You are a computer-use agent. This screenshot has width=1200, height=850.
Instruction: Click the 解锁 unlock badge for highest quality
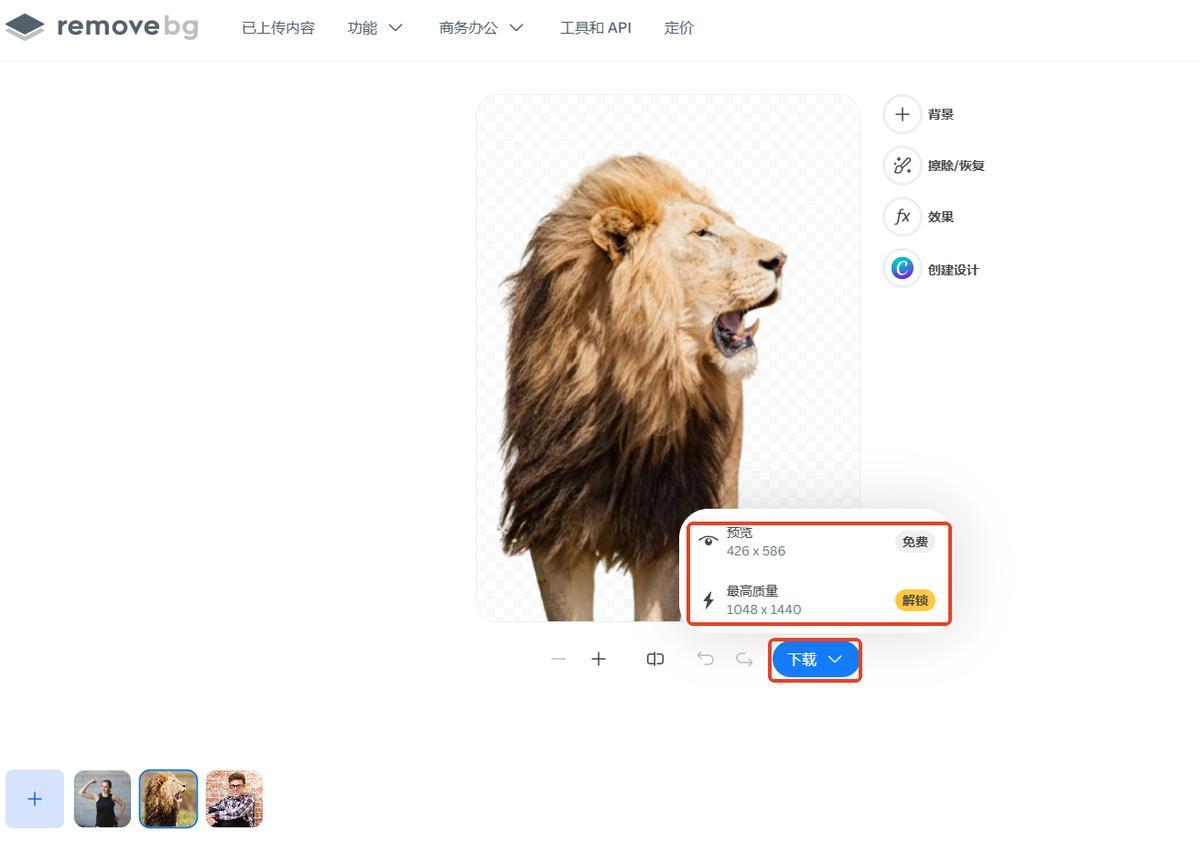point(914,600)
